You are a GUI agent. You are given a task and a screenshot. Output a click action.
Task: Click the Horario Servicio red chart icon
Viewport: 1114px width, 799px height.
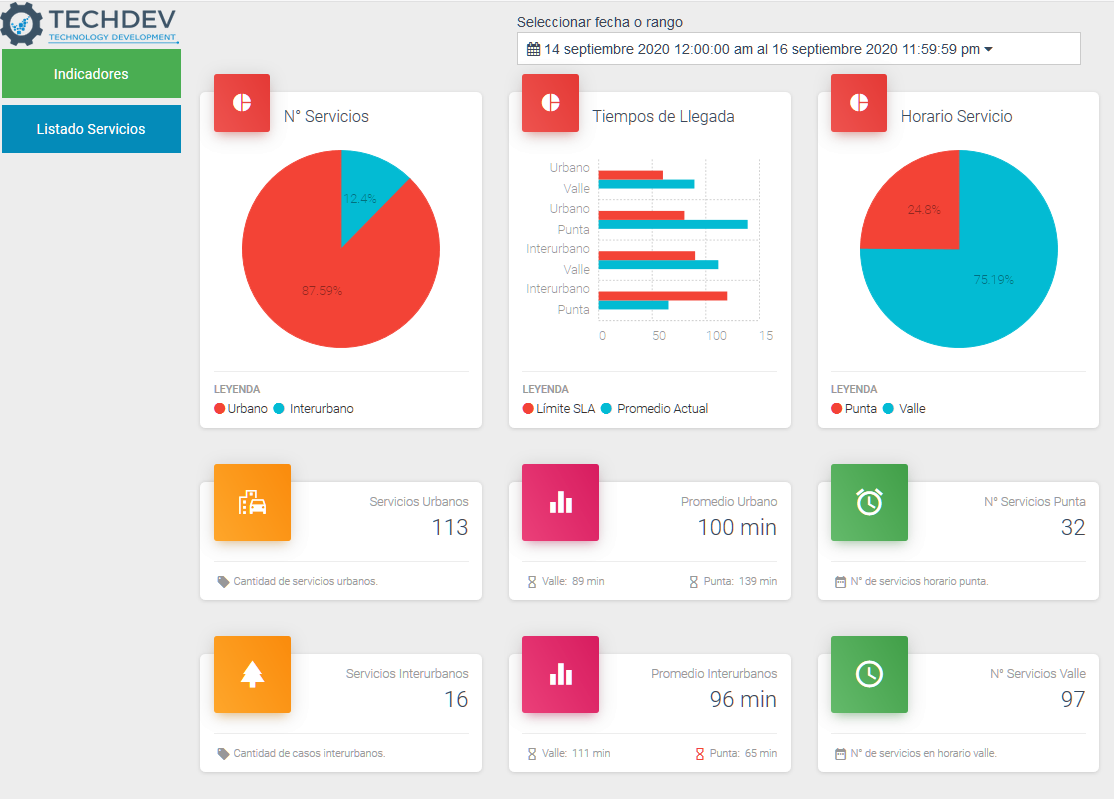[x=859, y=102]
